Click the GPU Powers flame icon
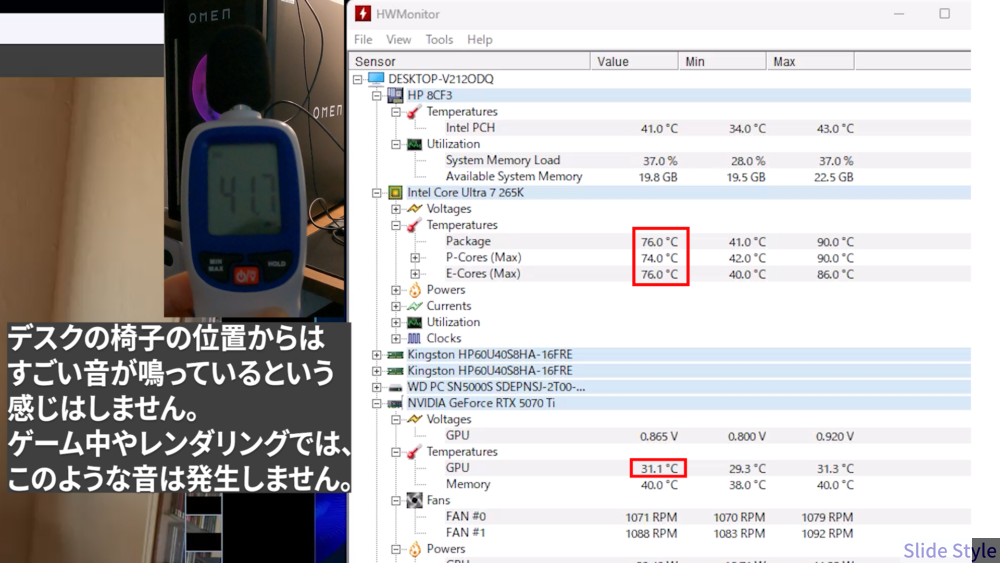 (415, 549)
